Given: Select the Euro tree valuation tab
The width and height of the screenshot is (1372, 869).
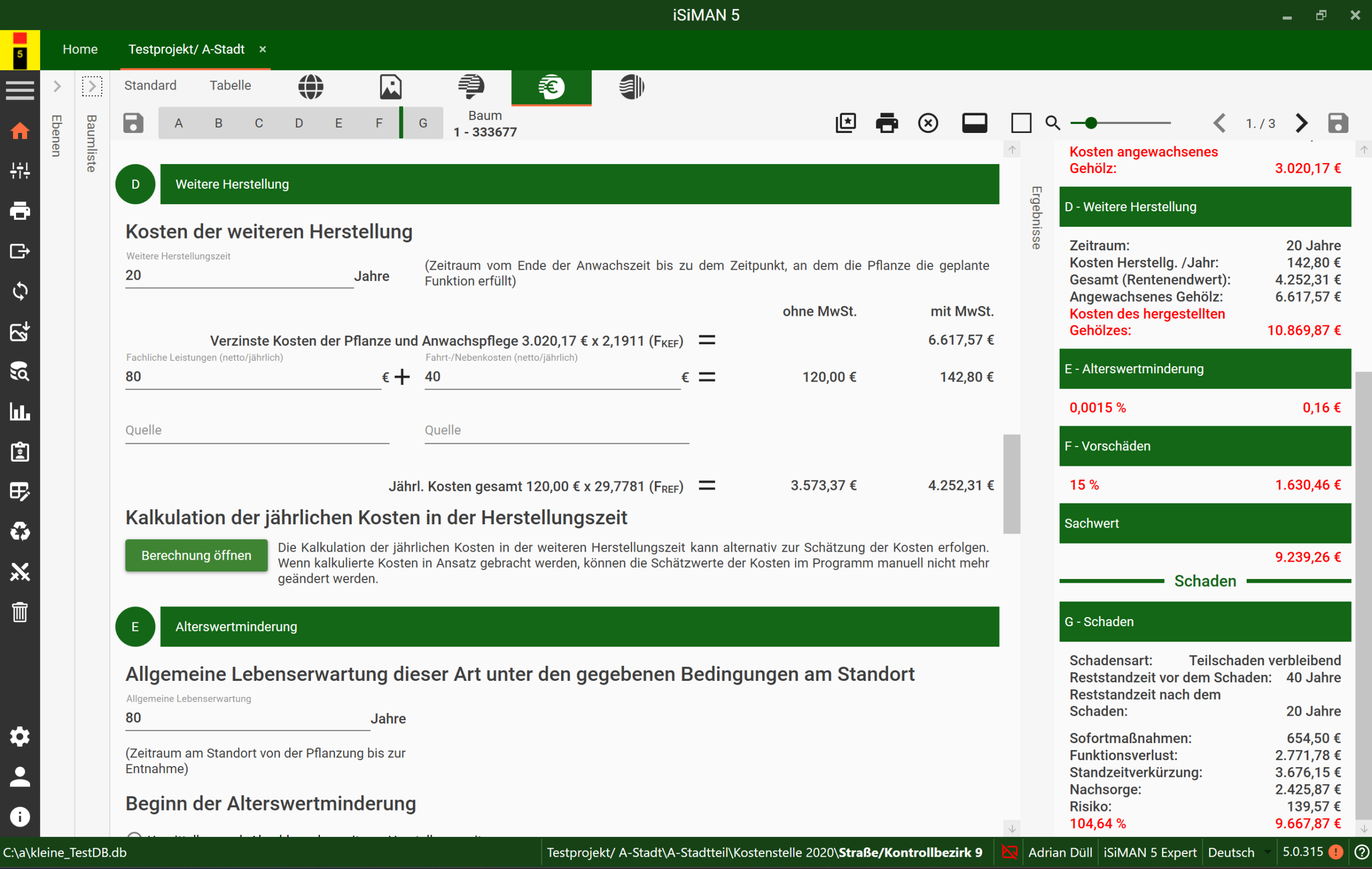Looking at the screenshot, I should pyautogui.click(x=551, y=87).
